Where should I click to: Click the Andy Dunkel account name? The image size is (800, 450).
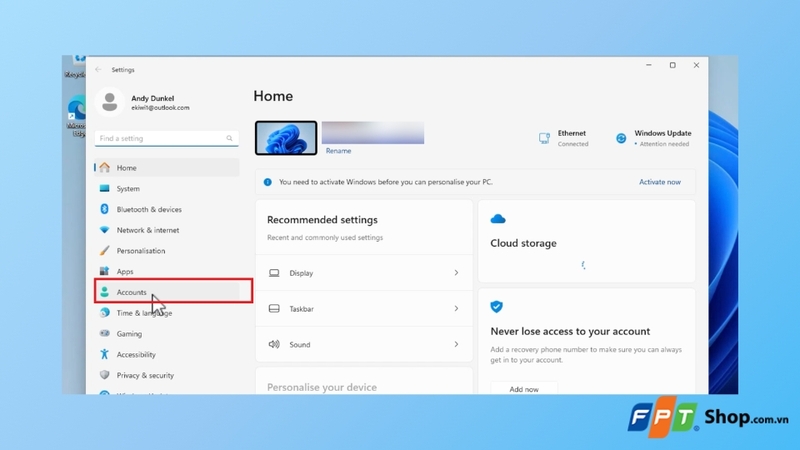click(153, 98)
